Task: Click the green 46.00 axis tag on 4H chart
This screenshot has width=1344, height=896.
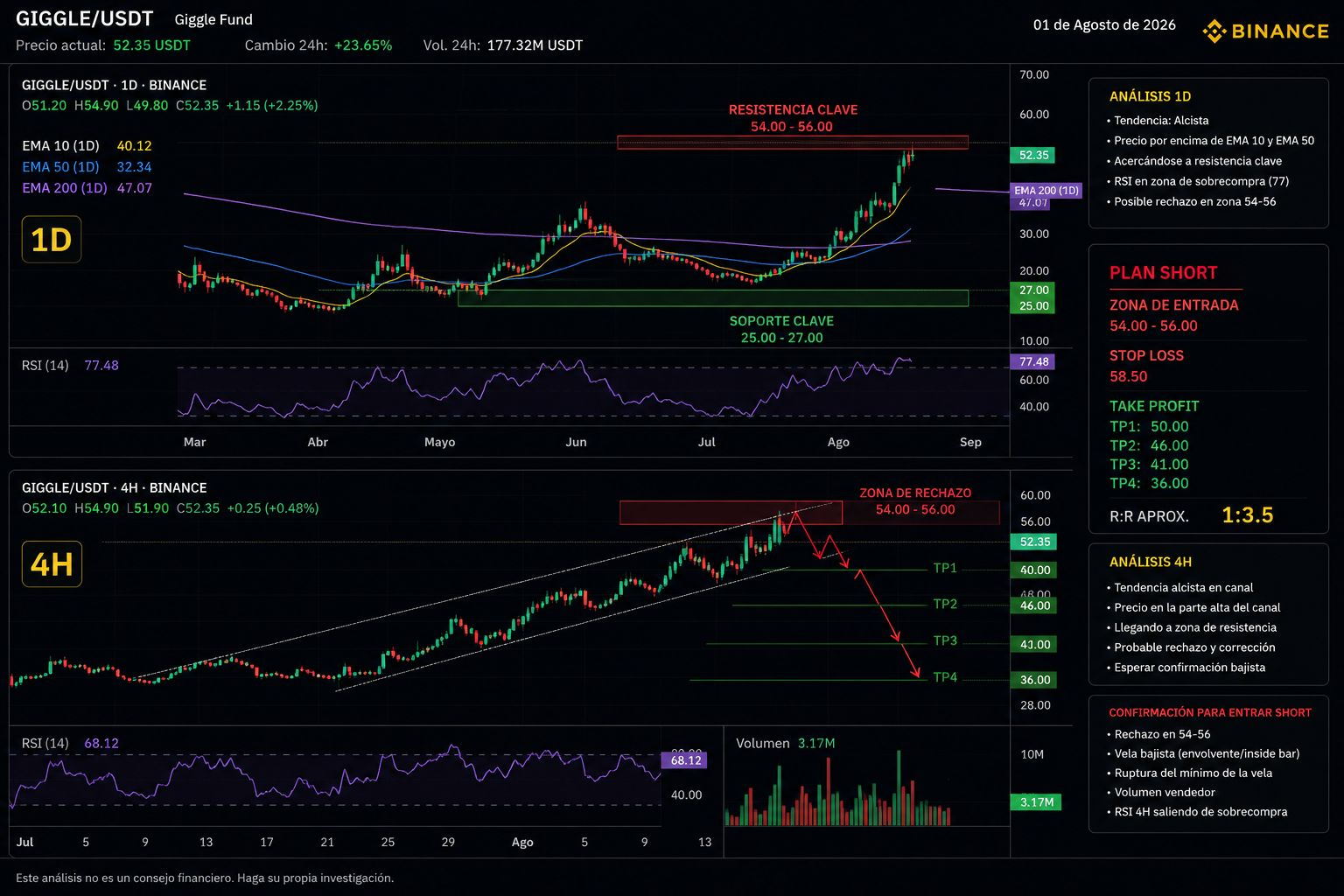Action: (x=1033, y=605)
